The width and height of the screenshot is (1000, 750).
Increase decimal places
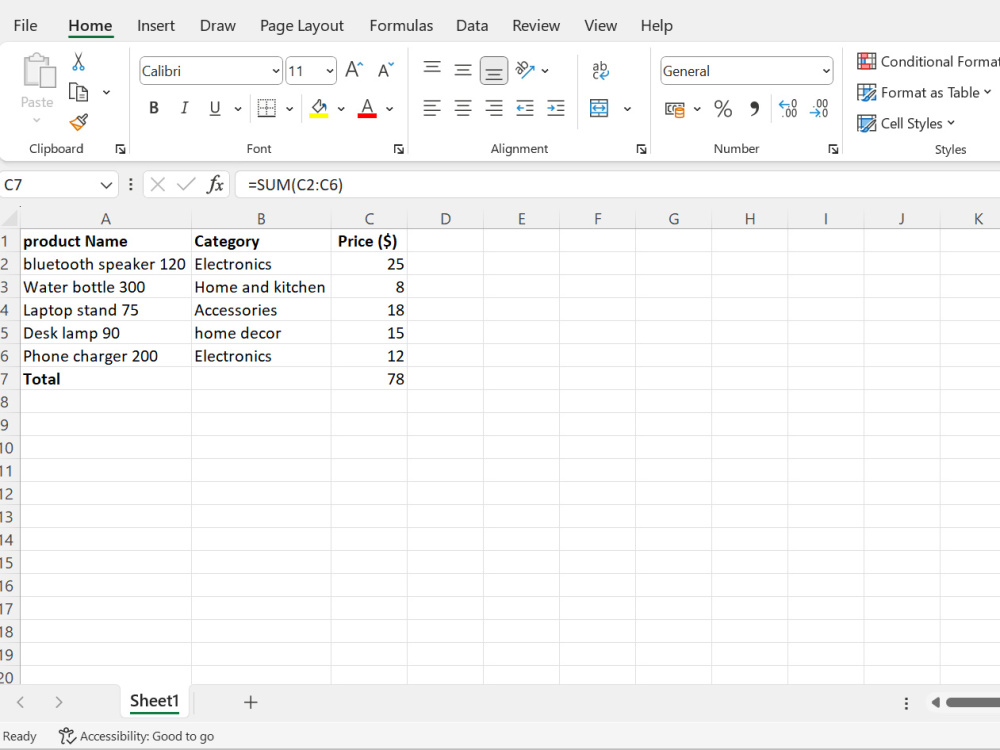pos(788,108)
